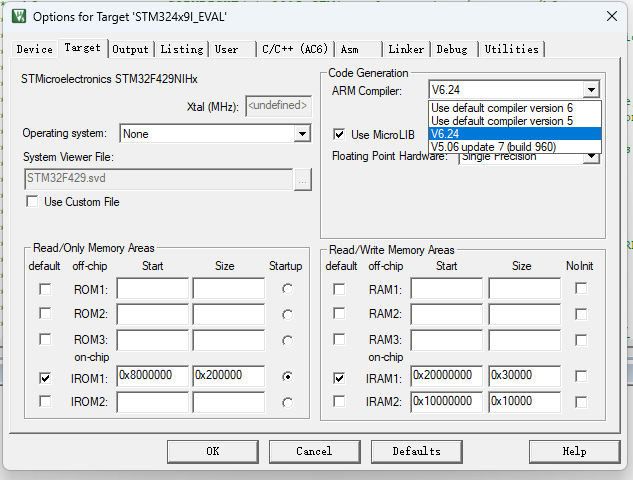Switch to the Device tab
The height and width of the screenshot is (480, 633).
click(x=34, y=49)
